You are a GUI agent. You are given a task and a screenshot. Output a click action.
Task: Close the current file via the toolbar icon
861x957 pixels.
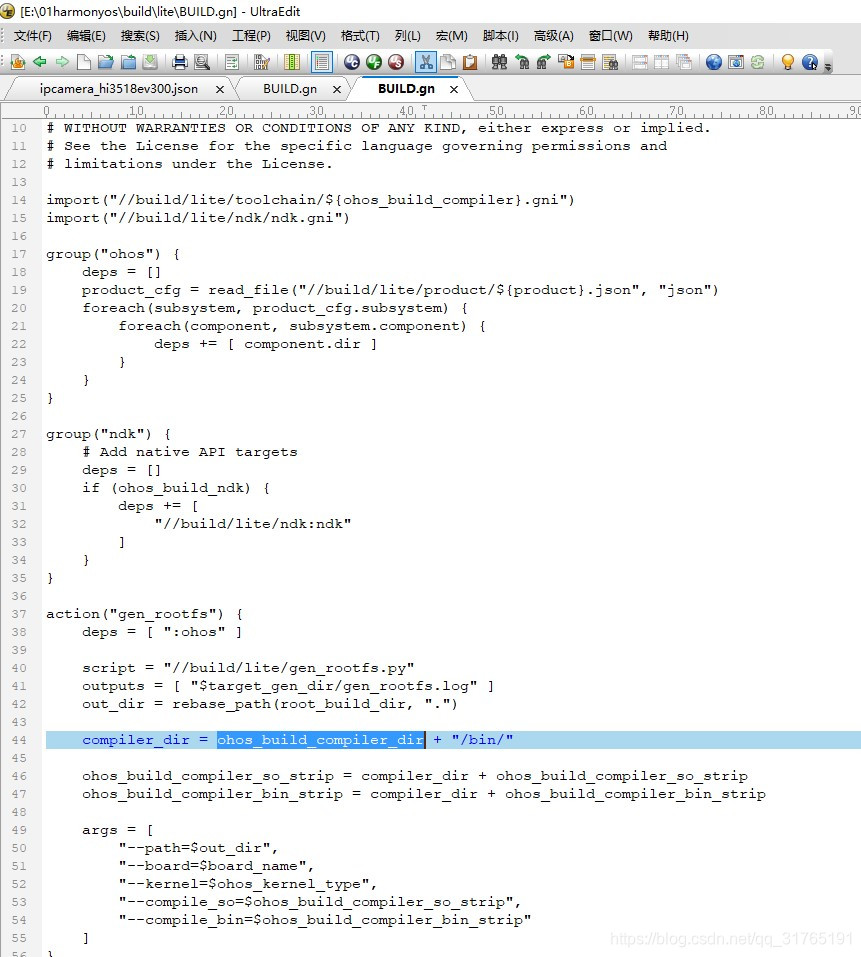coord(128,62)
